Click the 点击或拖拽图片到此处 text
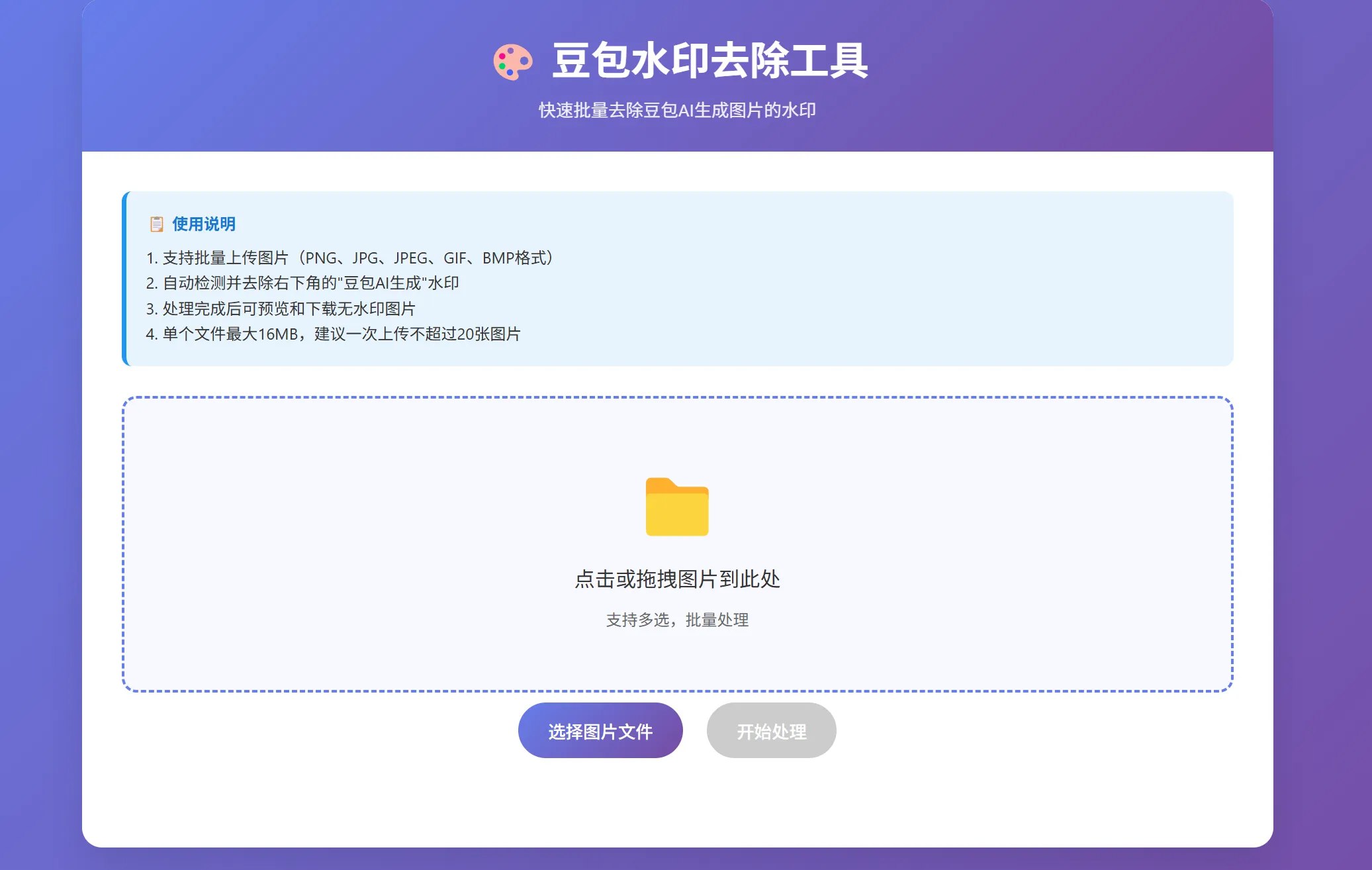Screen dimensions: 1372x870 tap(677, 579)
